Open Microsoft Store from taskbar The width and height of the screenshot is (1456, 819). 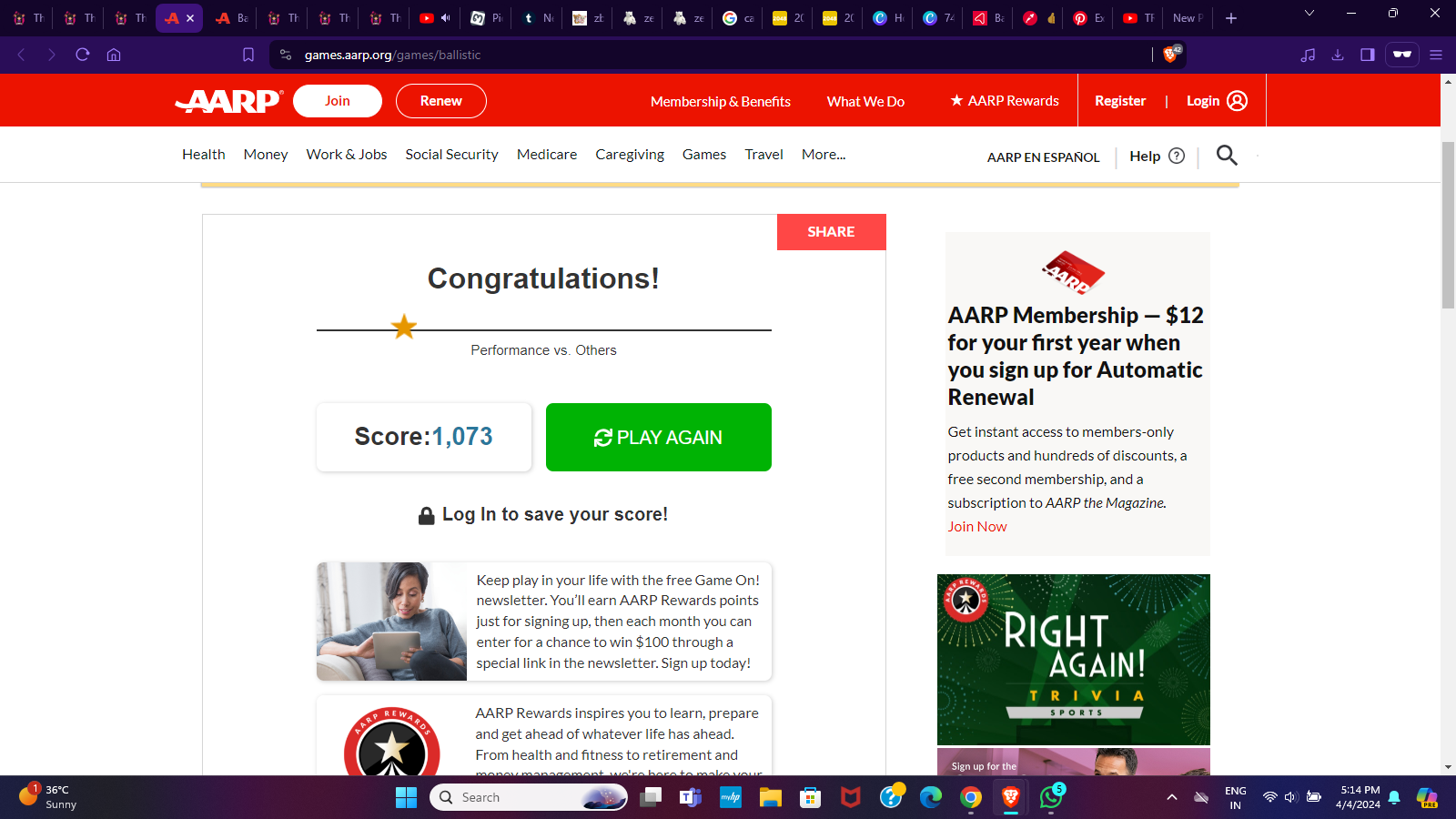click(x=811, y=798)
